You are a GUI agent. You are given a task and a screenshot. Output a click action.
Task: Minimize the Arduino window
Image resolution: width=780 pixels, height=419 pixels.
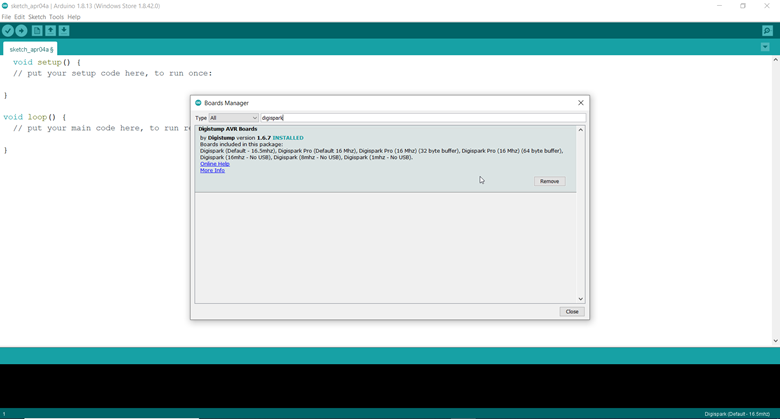(x=719, y=6)
